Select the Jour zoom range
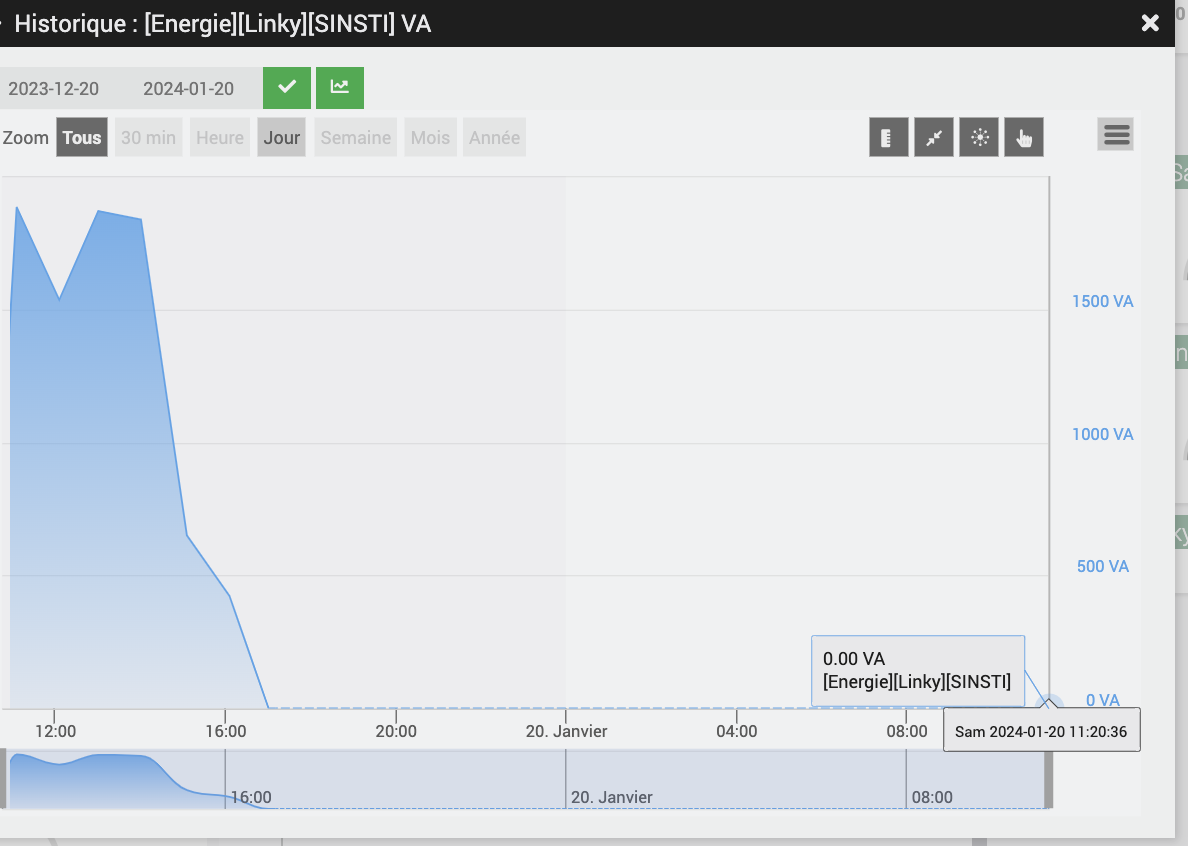The image size is (1188, 846). click(x=282, y=137)
